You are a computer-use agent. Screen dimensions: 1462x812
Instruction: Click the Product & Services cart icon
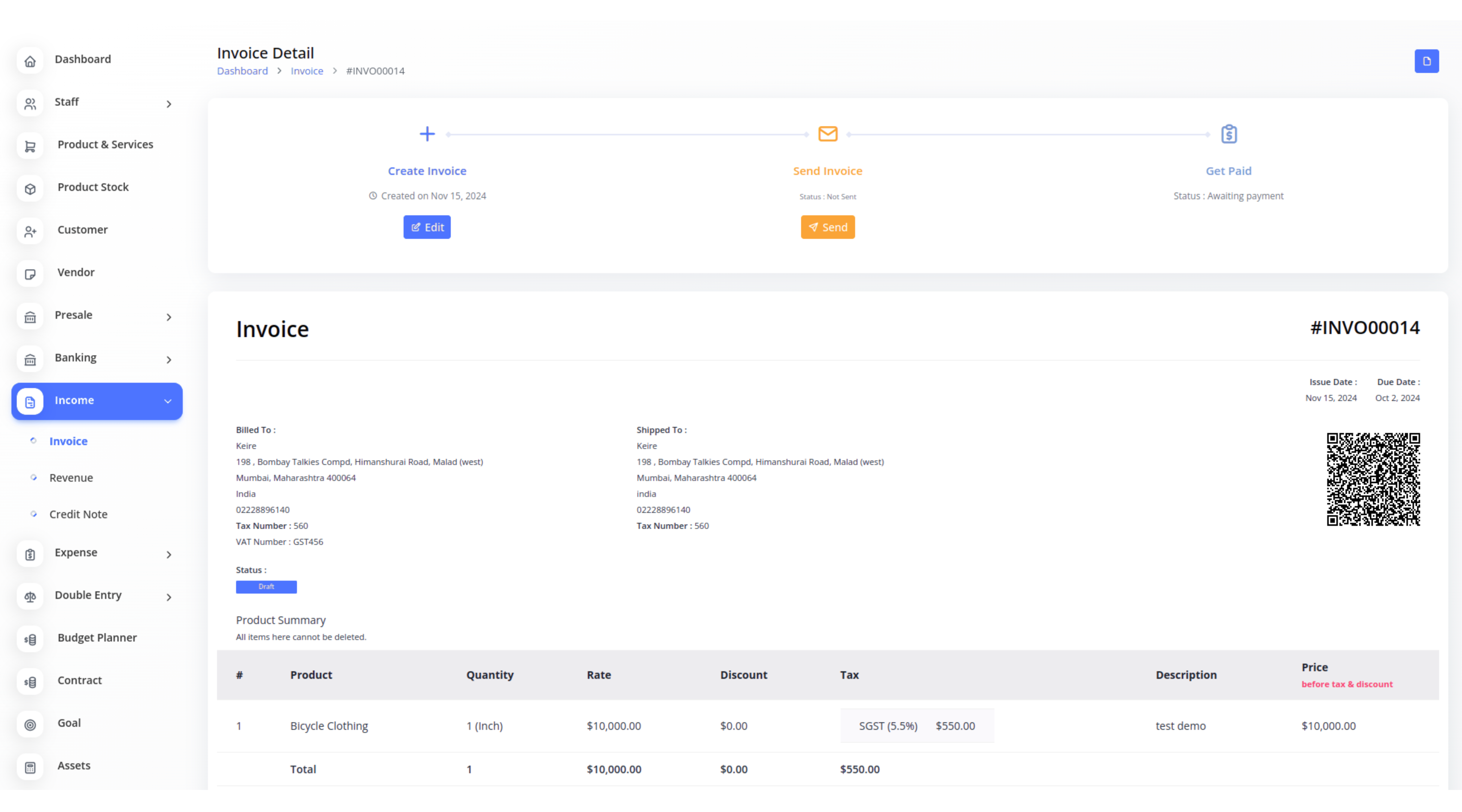(30, 146)
